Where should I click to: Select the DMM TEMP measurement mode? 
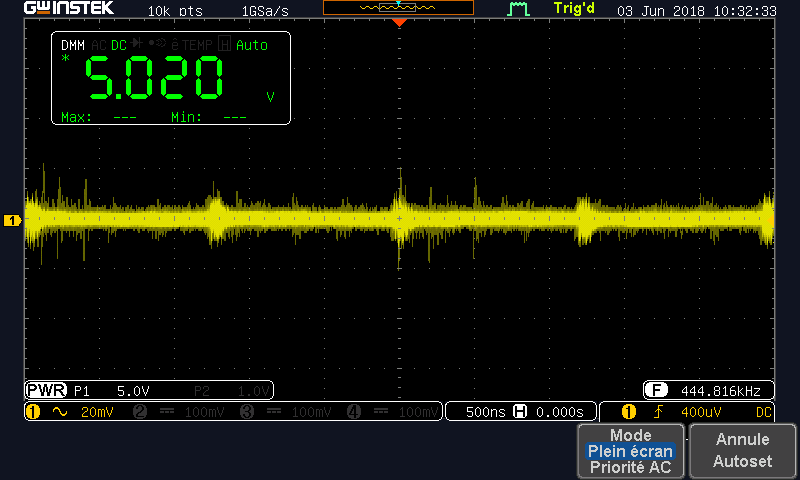(x=197, y=45)
